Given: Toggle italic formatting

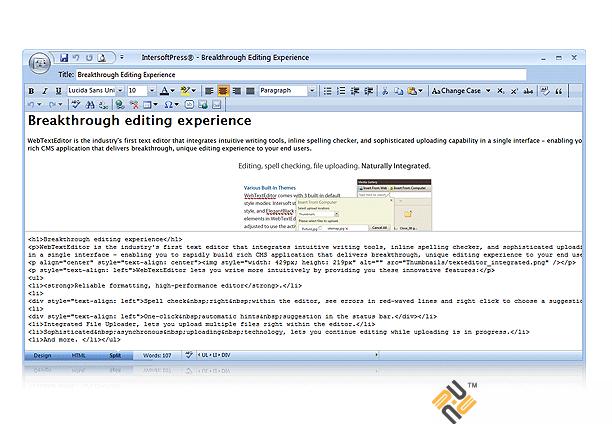Looking at the screenshot, I should point(45,91).
